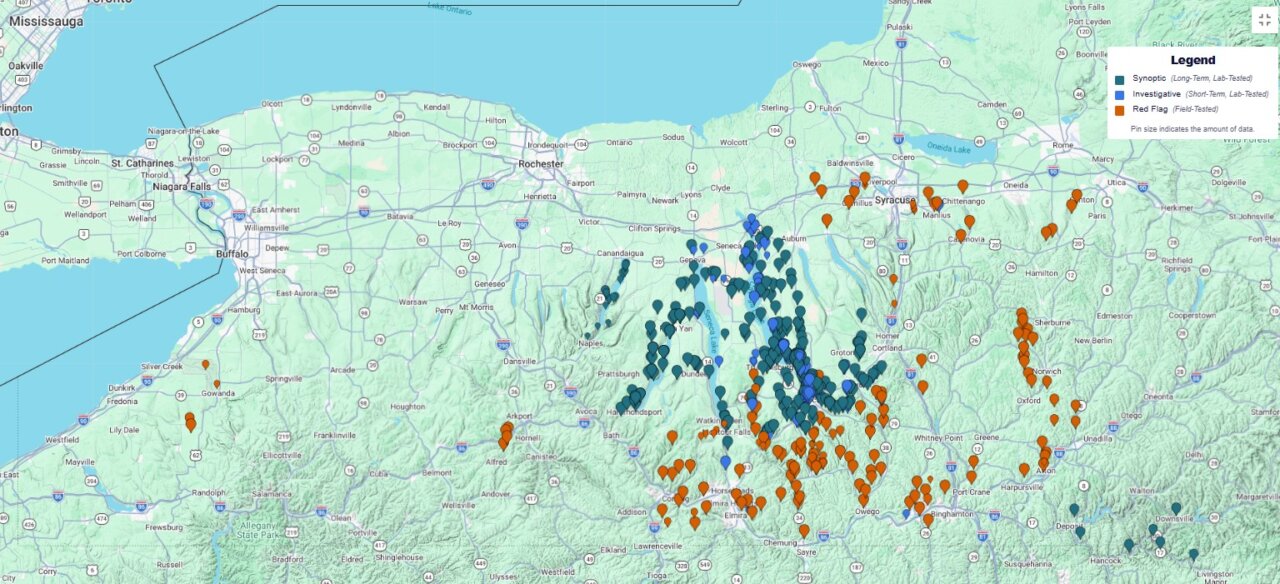Select the orange pin beside Gowanda
This screenshot has width=1280, height=584.
pos(217,383)
